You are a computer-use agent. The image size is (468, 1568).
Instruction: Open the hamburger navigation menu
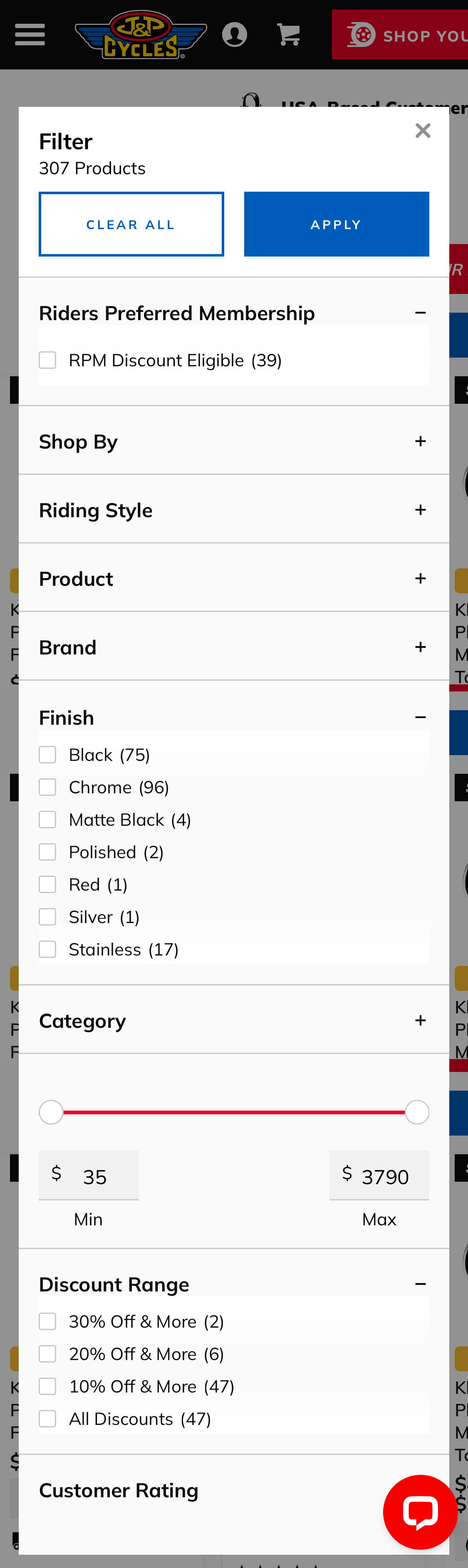coord(29,34)
